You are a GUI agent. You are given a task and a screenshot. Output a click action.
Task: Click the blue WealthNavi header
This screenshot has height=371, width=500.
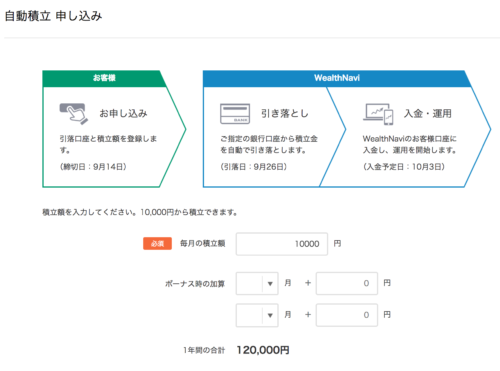coord(337,78)
